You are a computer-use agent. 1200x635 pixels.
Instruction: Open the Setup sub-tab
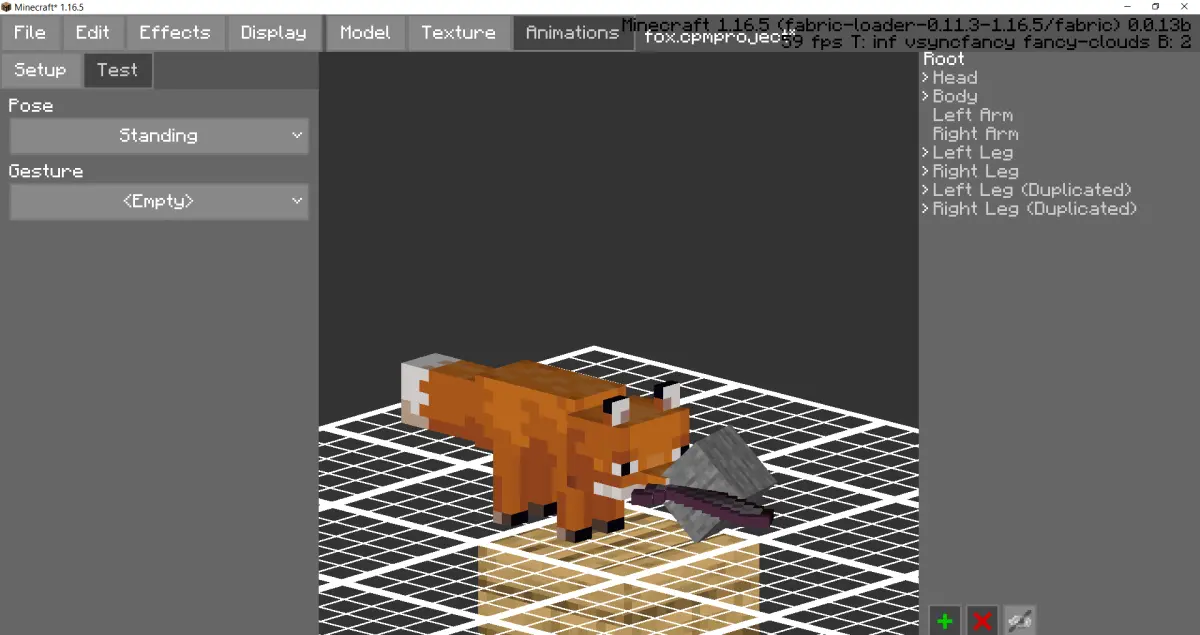[x=40, y=71]
